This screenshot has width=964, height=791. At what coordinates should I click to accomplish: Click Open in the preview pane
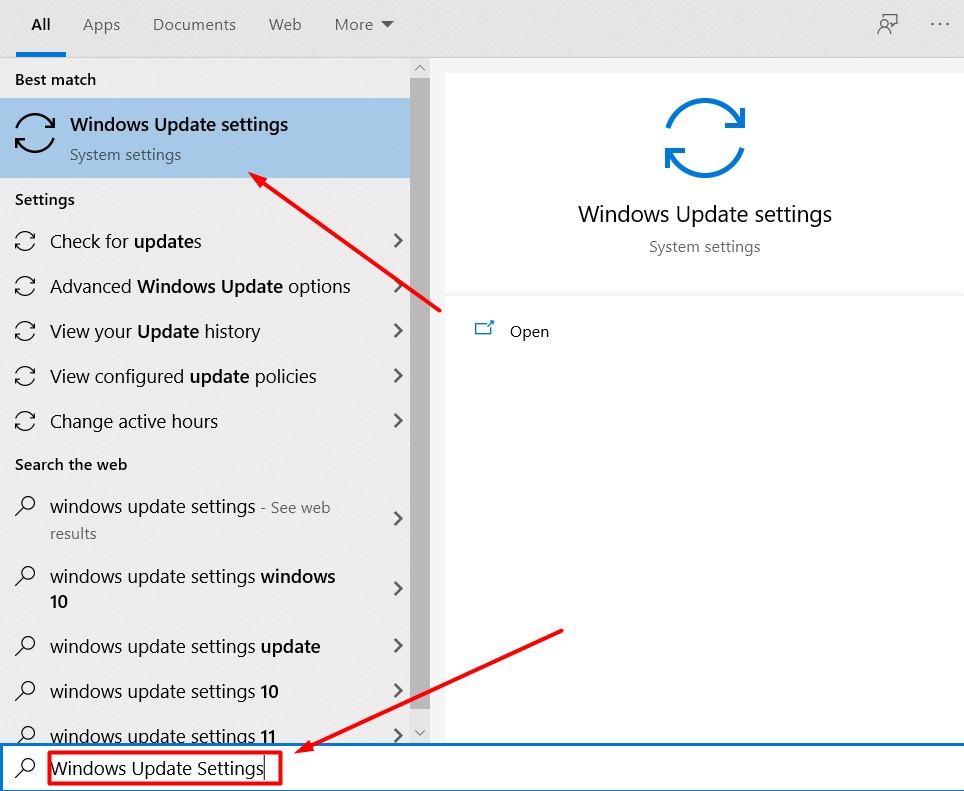click(529, 331)
